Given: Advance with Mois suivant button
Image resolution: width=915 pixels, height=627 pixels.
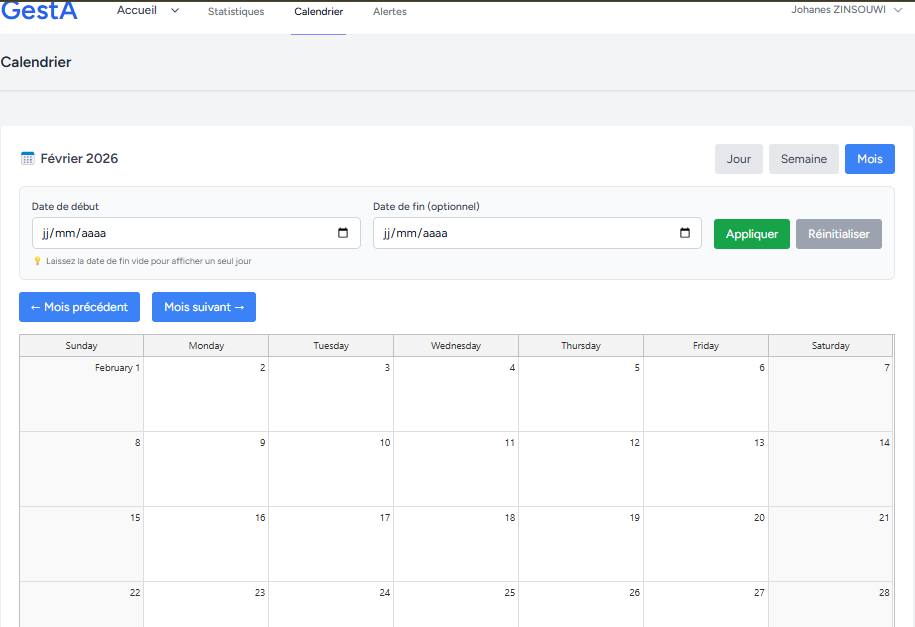Looking at the screenshot, I should pyautogui.click(x=204, y=307).
